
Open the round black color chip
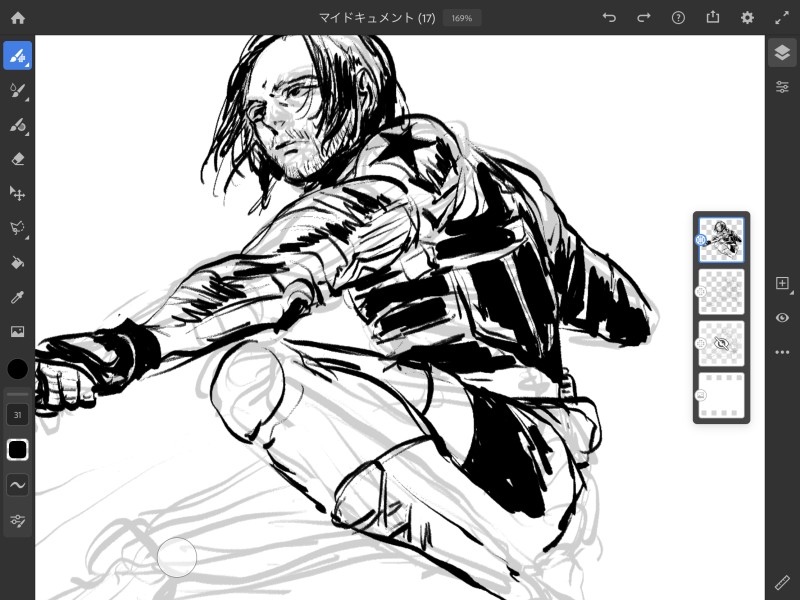click(x=17, y=369)
